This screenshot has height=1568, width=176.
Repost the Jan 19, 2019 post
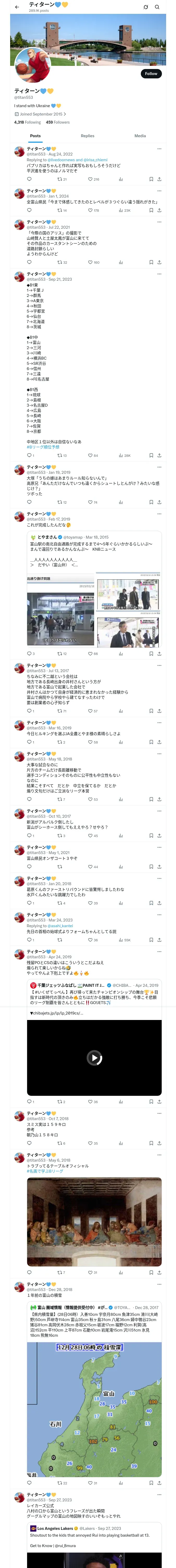(59, 502)
